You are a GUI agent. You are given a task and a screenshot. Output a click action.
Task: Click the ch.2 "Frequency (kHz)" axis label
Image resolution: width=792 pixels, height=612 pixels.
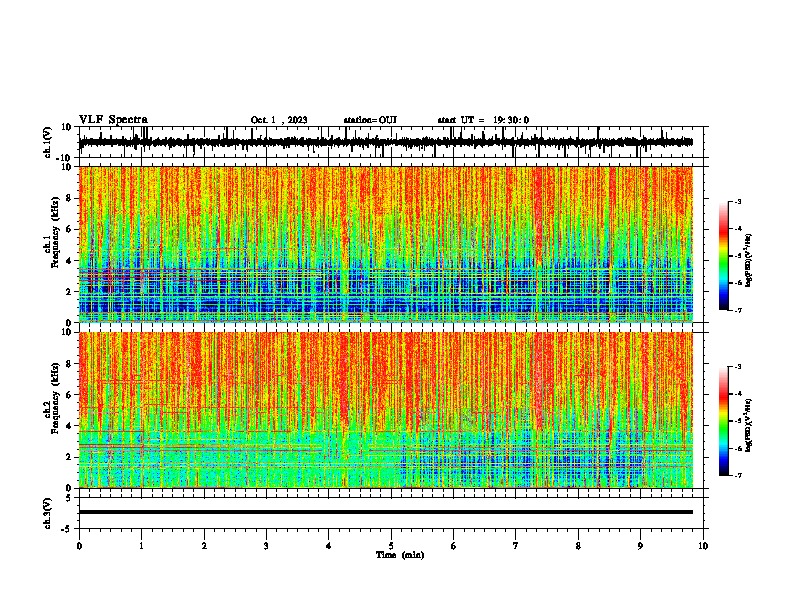(x=55, y=398)
